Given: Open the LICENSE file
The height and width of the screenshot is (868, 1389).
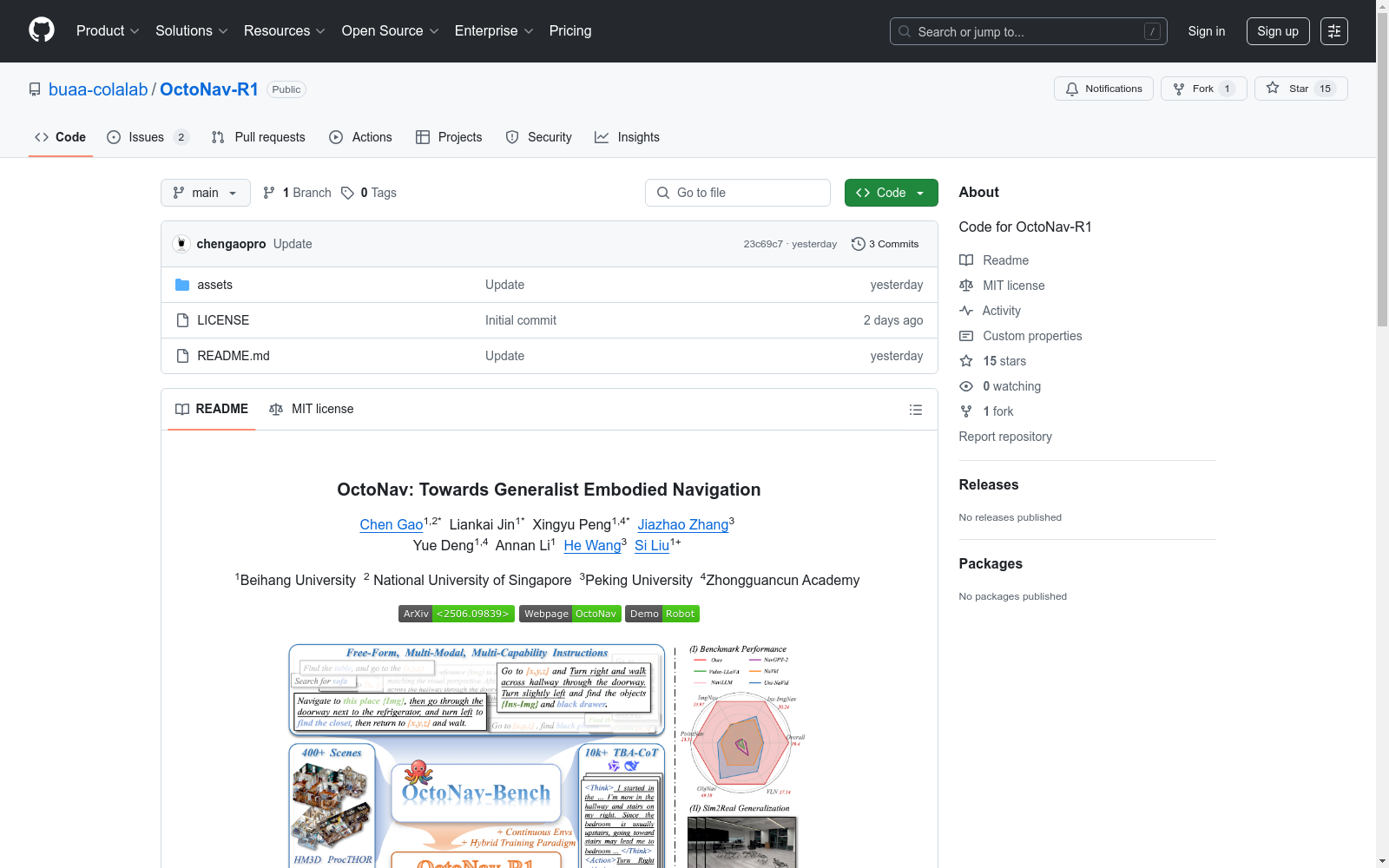Looking at the screenshot, I should click(x=223, y=320).
